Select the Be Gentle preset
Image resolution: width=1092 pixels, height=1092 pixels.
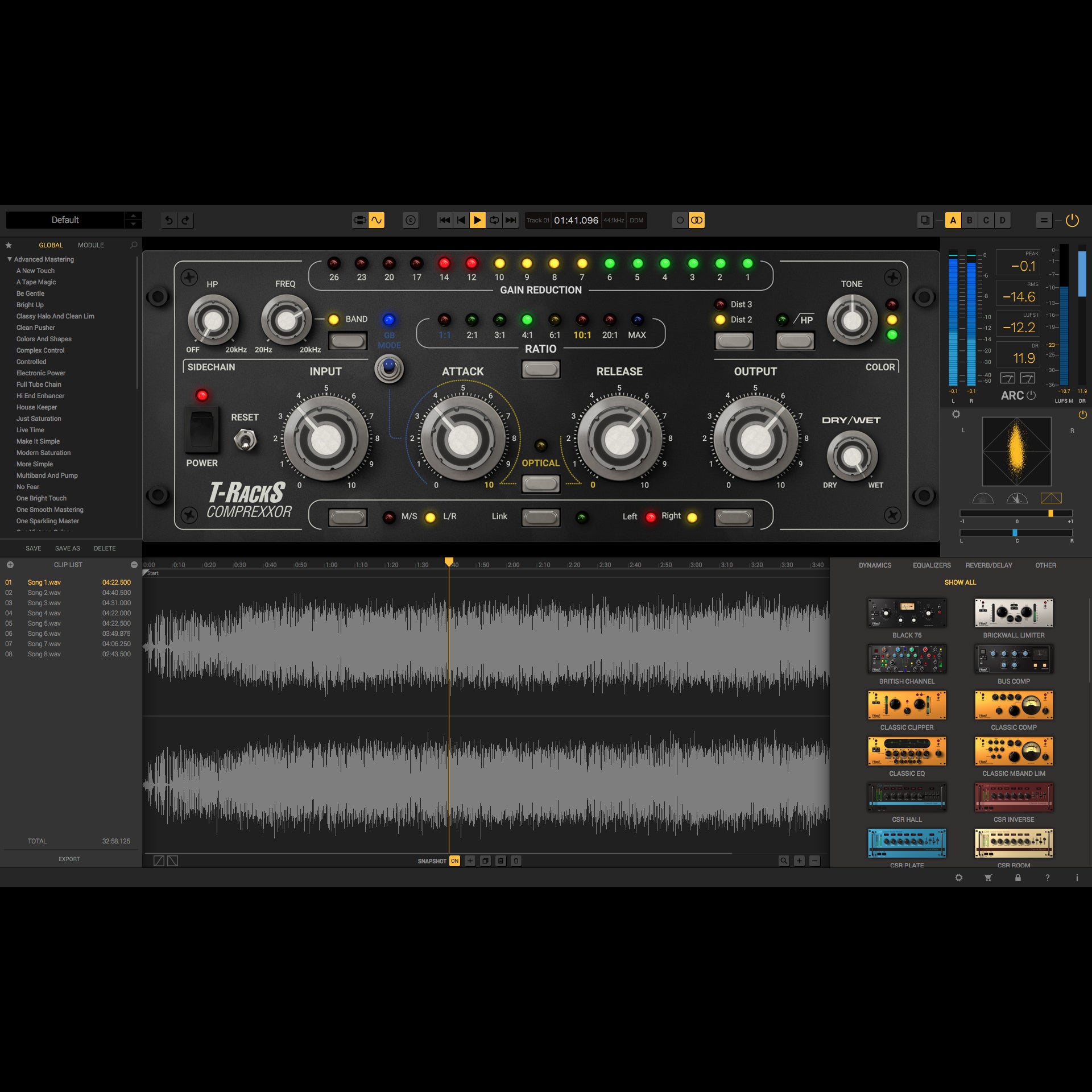(x=30, y=293)
